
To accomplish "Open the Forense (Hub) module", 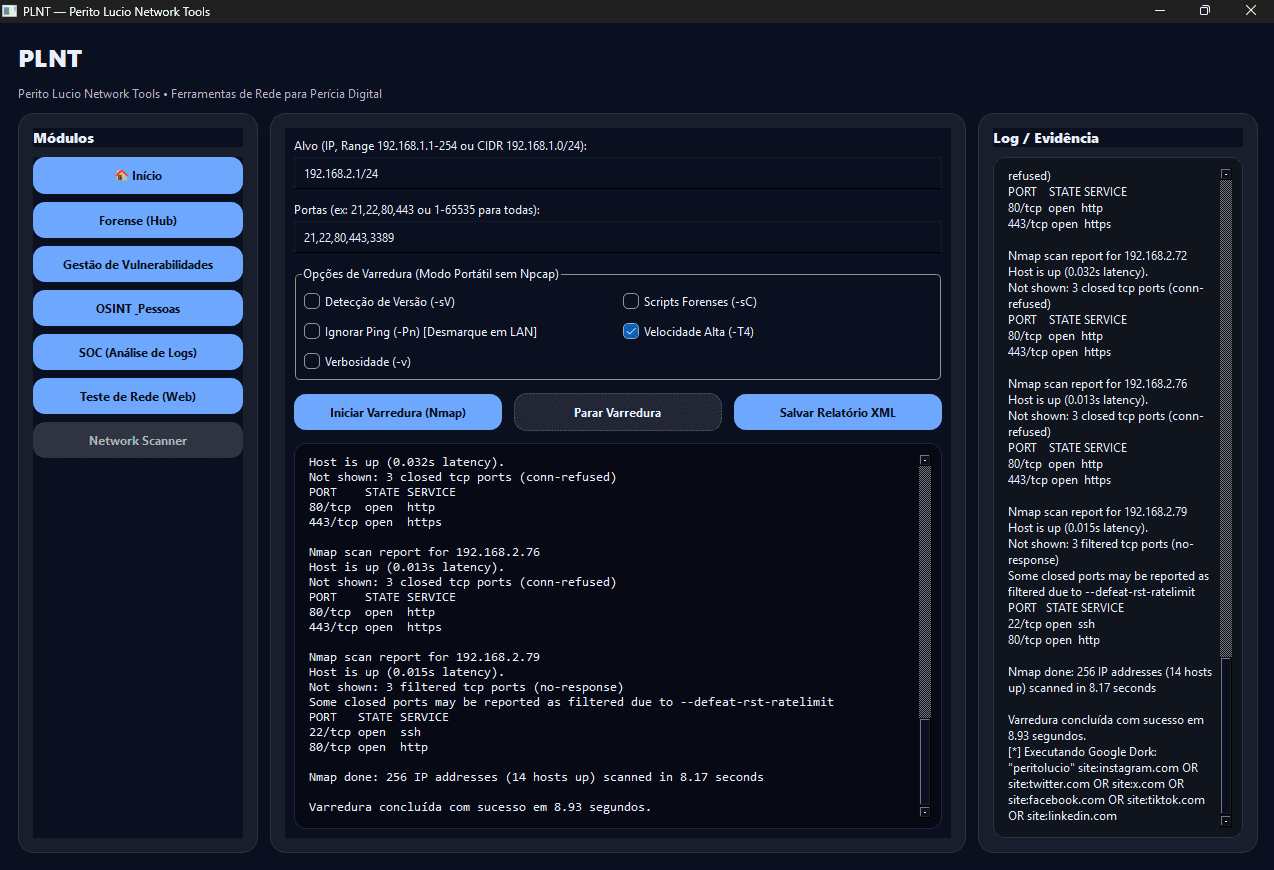I will coord(137,219).
